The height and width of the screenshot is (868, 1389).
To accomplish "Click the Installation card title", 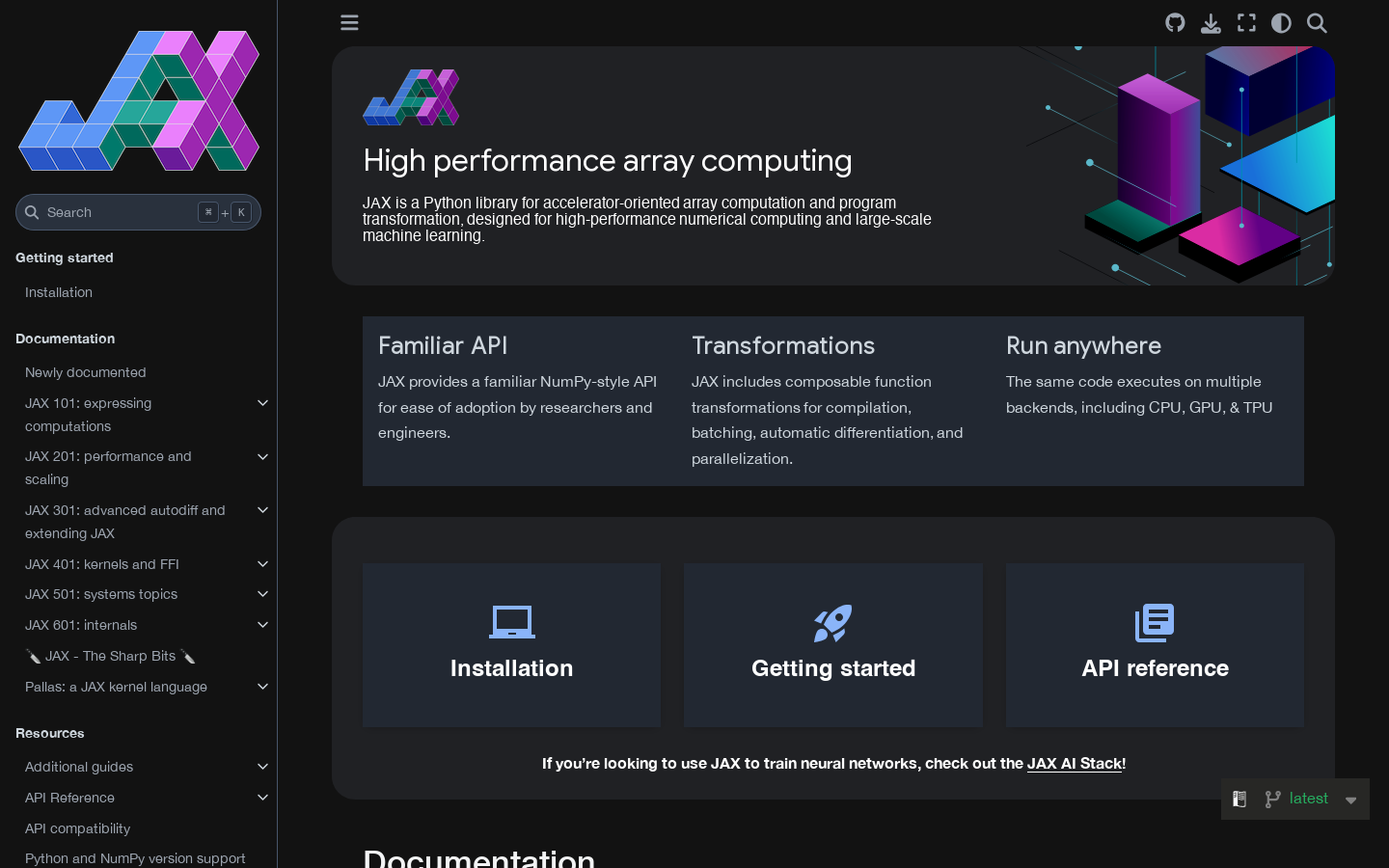I will (x=512, y=668).
